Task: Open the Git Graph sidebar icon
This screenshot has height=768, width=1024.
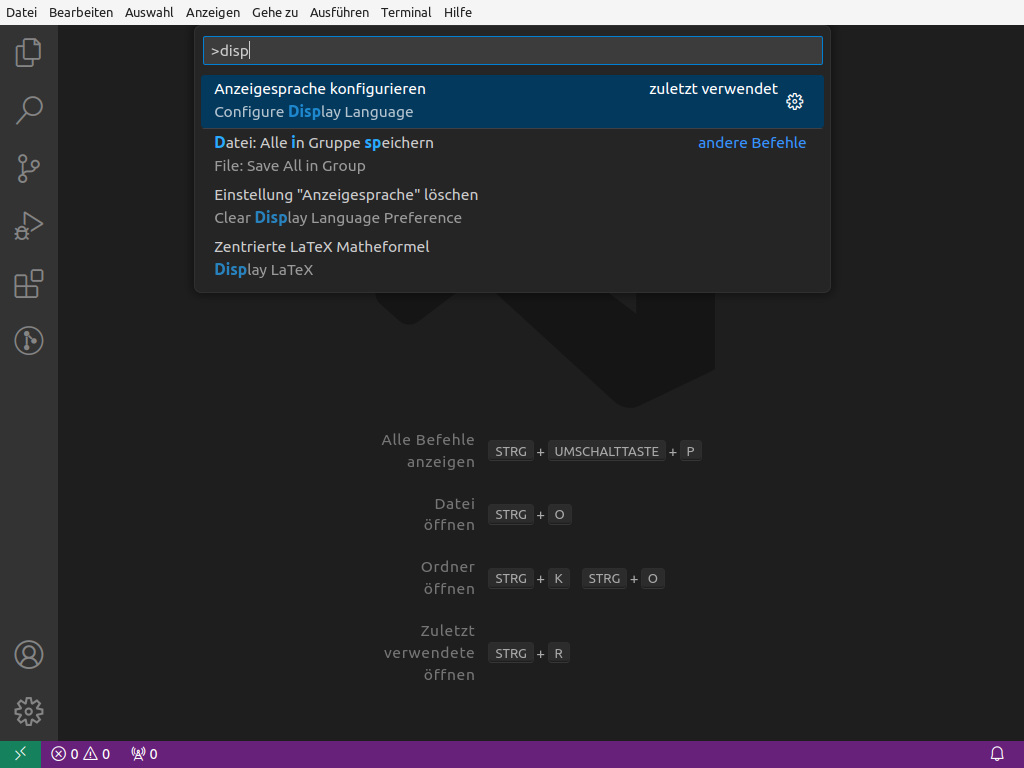Action: 29,341
